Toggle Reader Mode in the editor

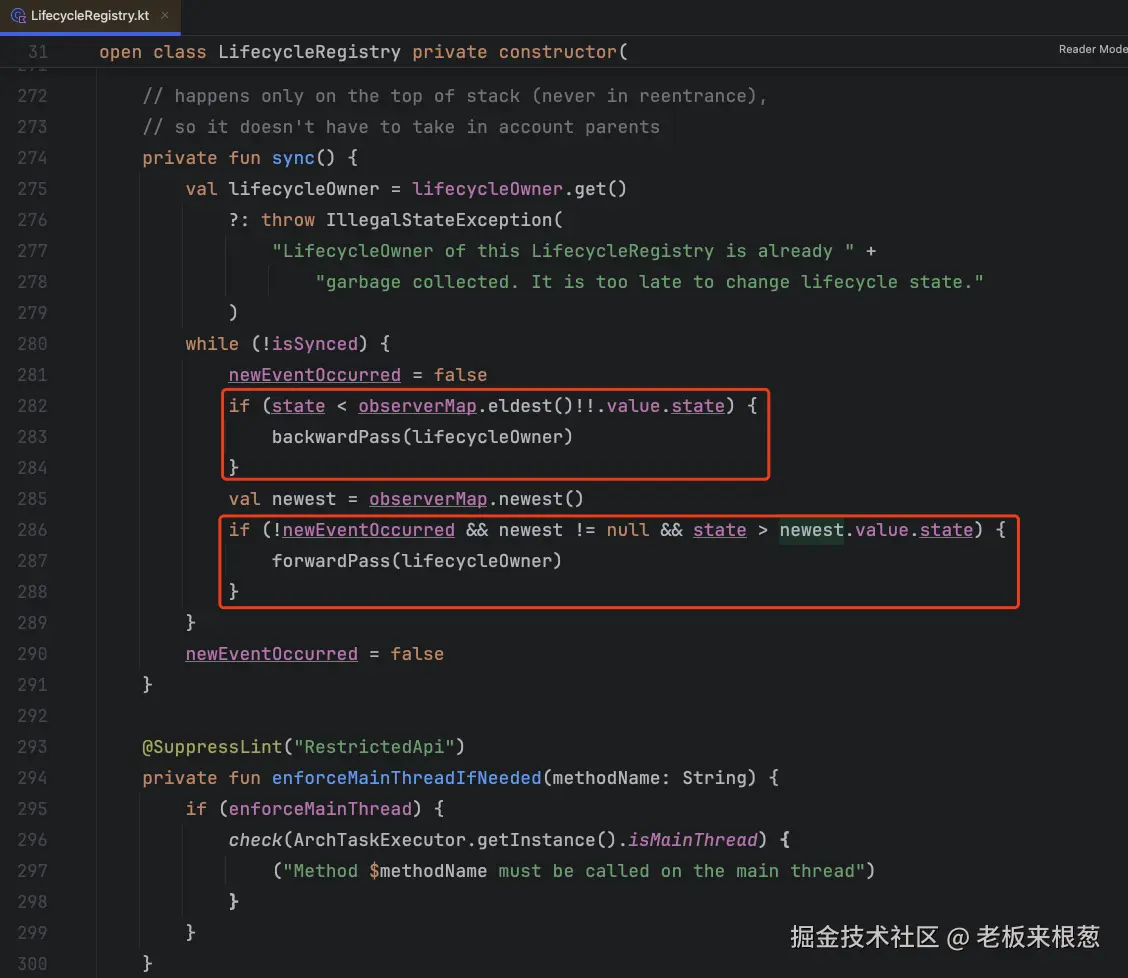tap(1093, 49)
